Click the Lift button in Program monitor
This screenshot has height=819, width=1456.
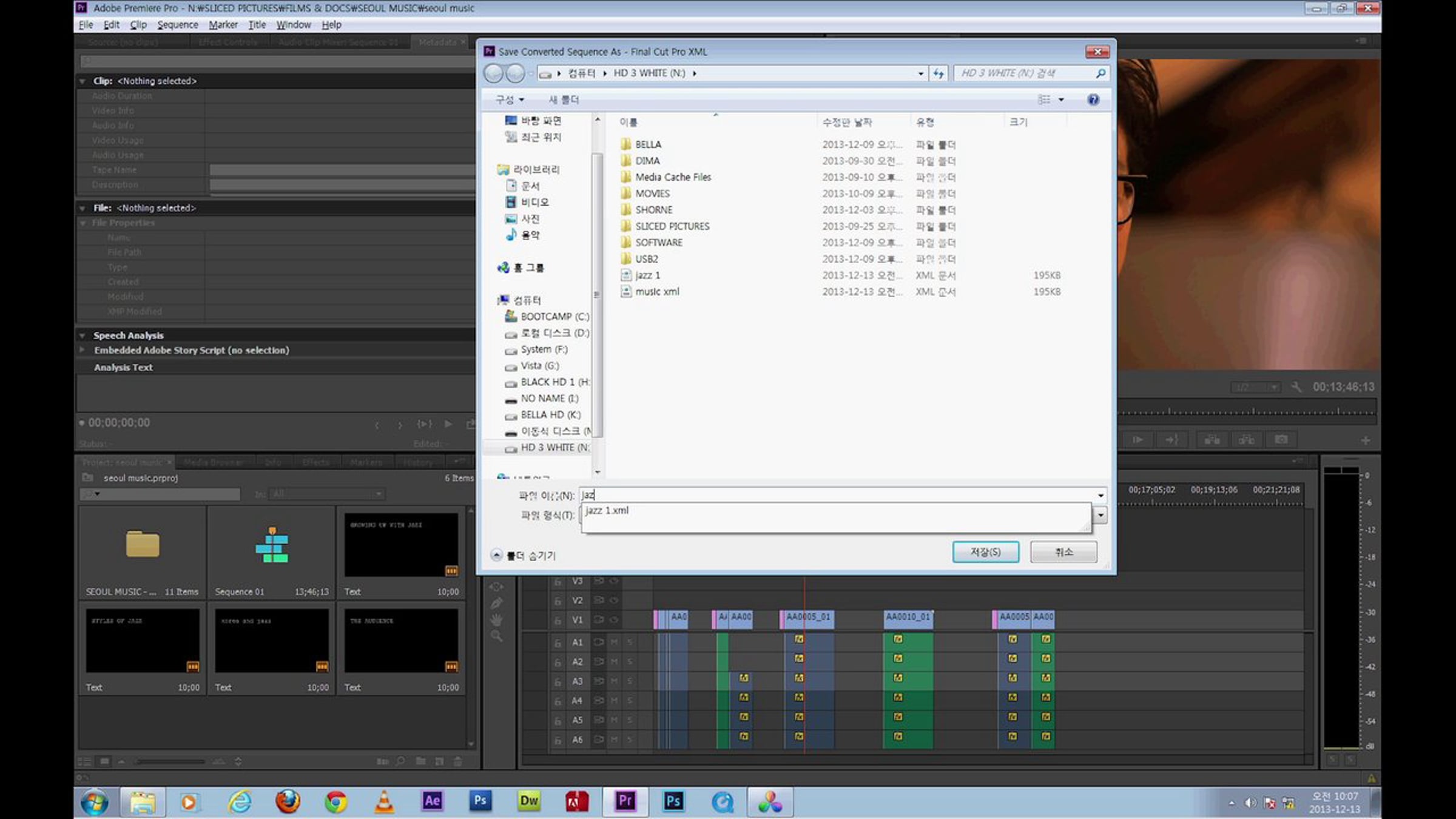(x=1212, y=439)
